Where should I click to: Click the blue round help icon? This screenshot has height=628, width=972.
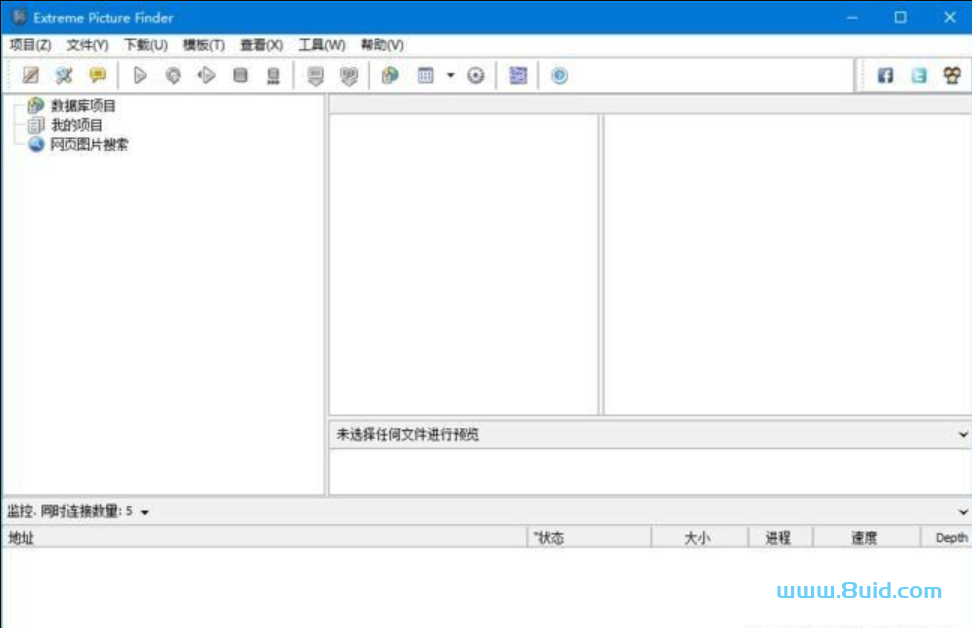point(559,76)
